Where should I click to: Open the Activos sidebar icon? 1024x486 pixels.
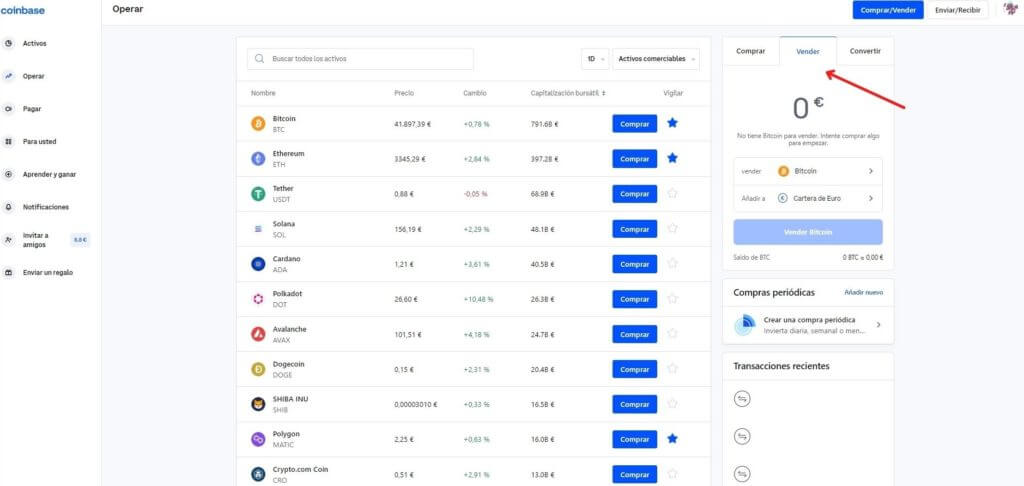(8, 44)
